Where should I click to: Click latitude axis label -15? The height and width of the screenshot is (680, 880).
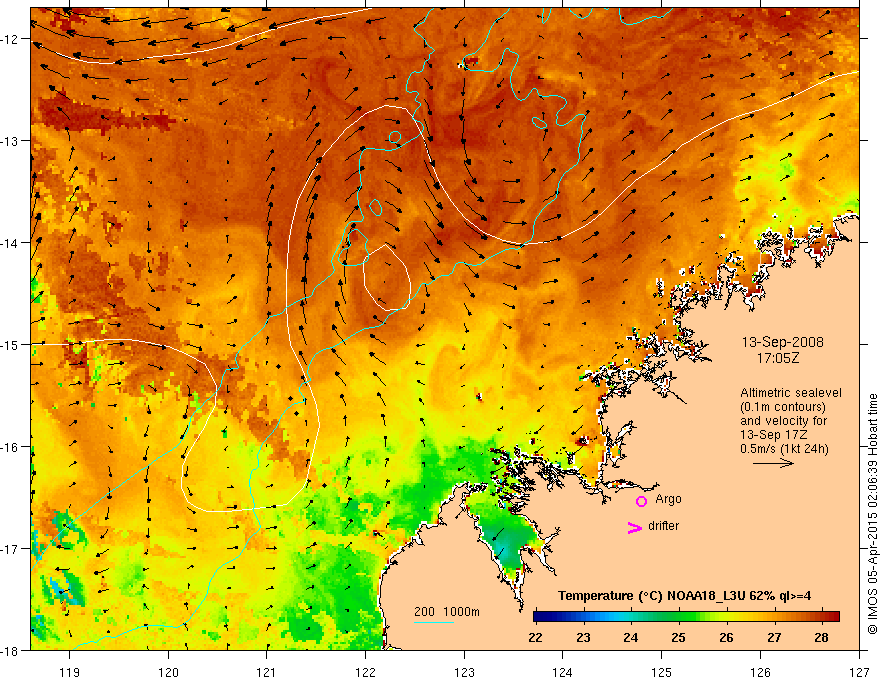click(11, 344)
